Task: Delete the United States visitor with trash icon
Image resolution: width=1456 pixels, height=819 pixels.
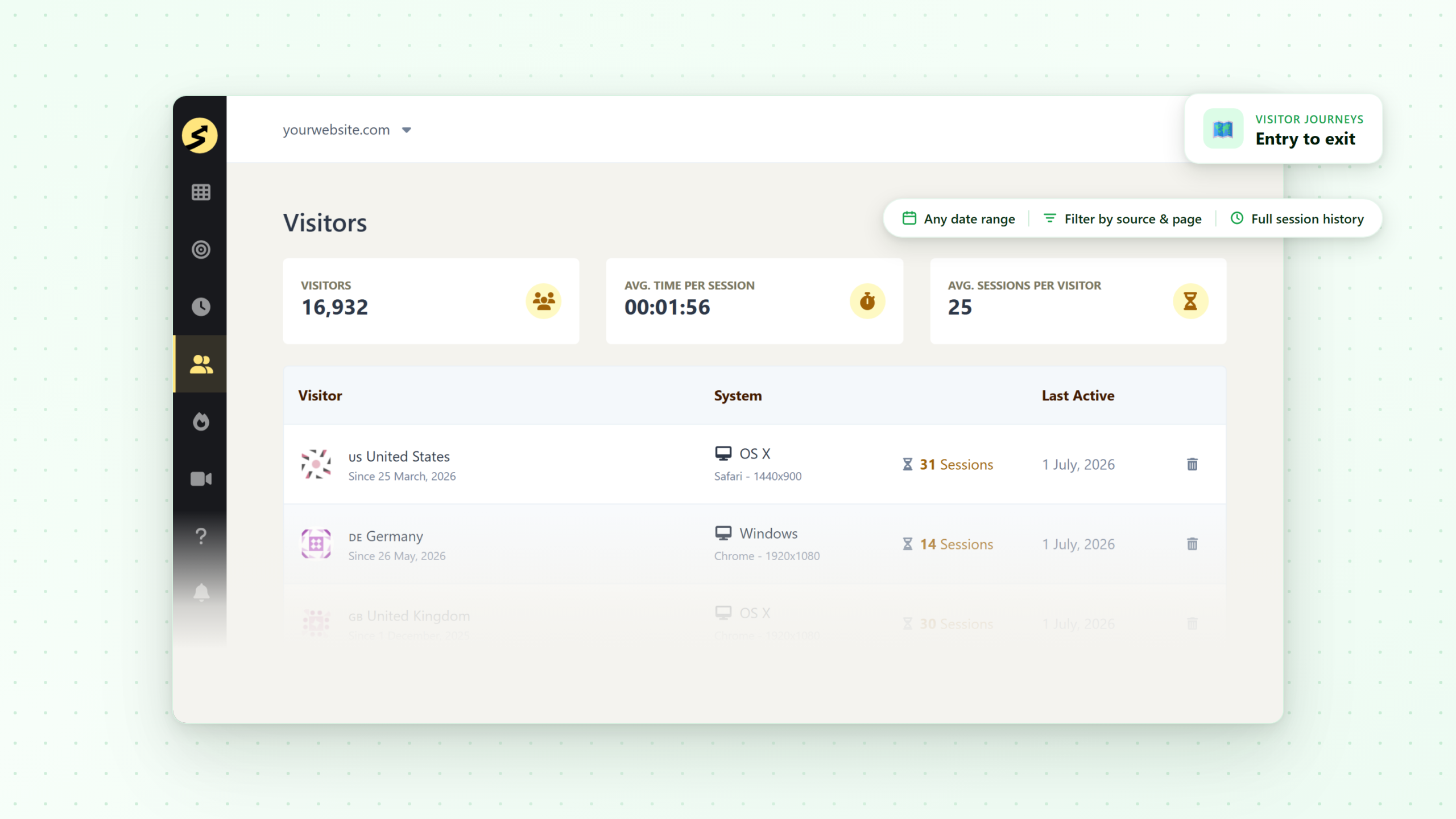Action: 1193,464
